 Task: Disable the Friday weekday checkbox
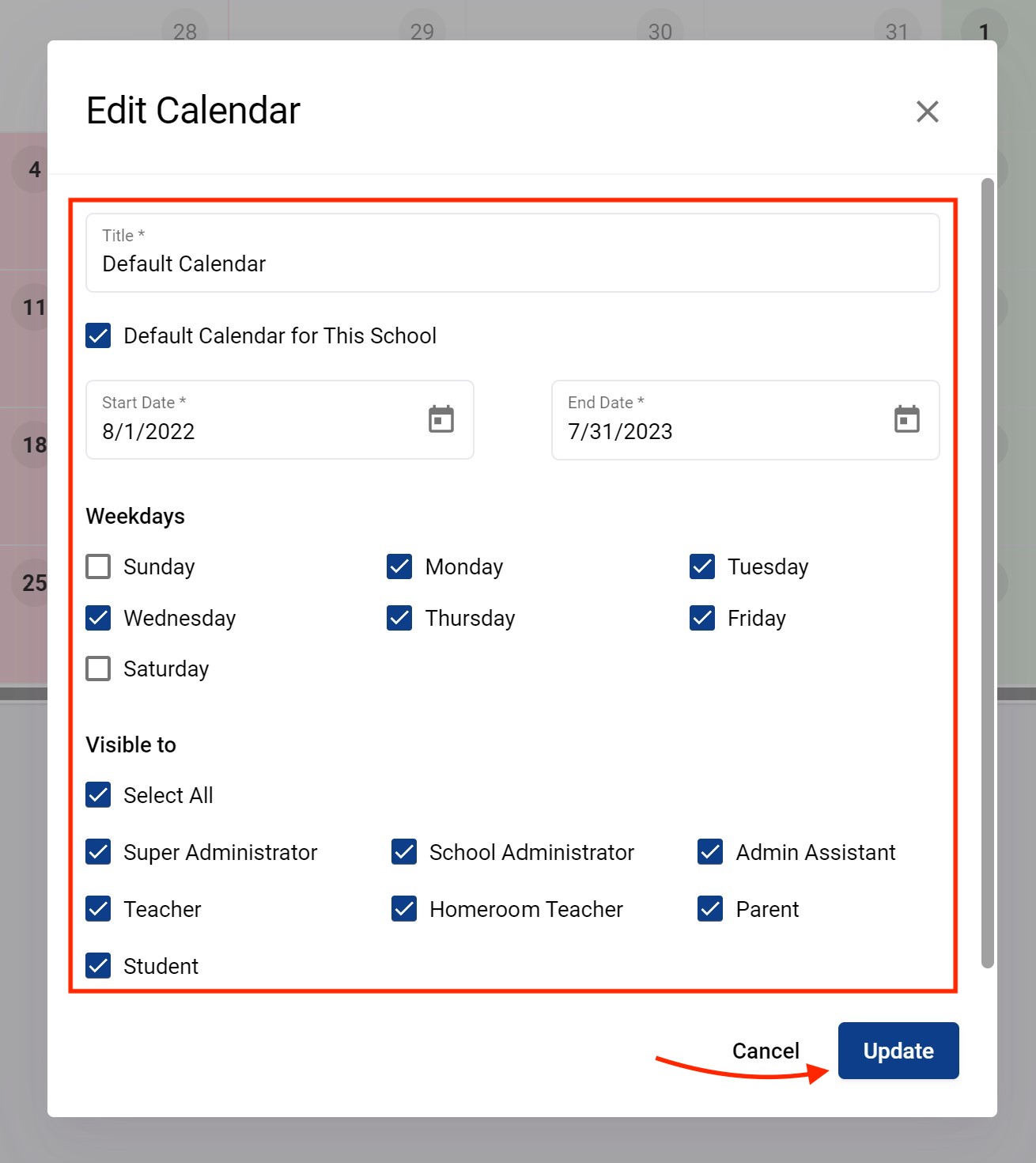click(702, 618)
